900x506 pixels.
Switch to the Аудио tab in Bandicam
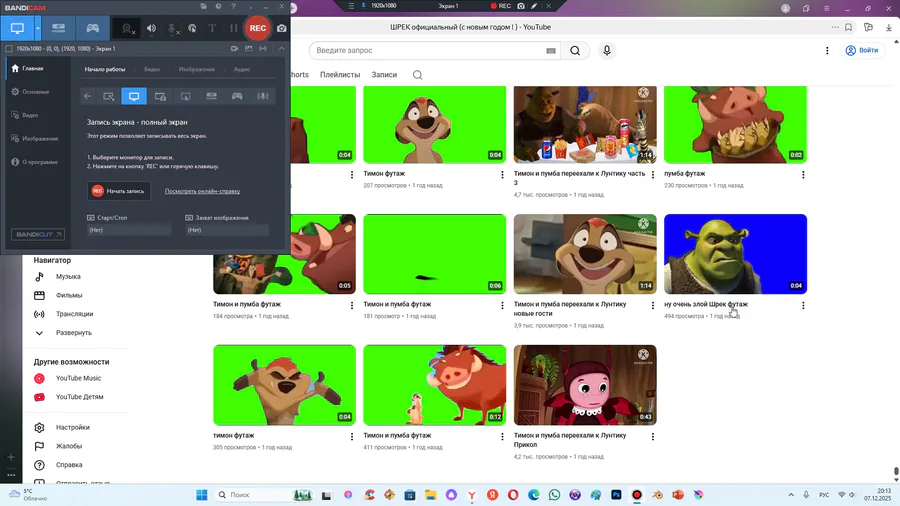click(x=242, y=69)
